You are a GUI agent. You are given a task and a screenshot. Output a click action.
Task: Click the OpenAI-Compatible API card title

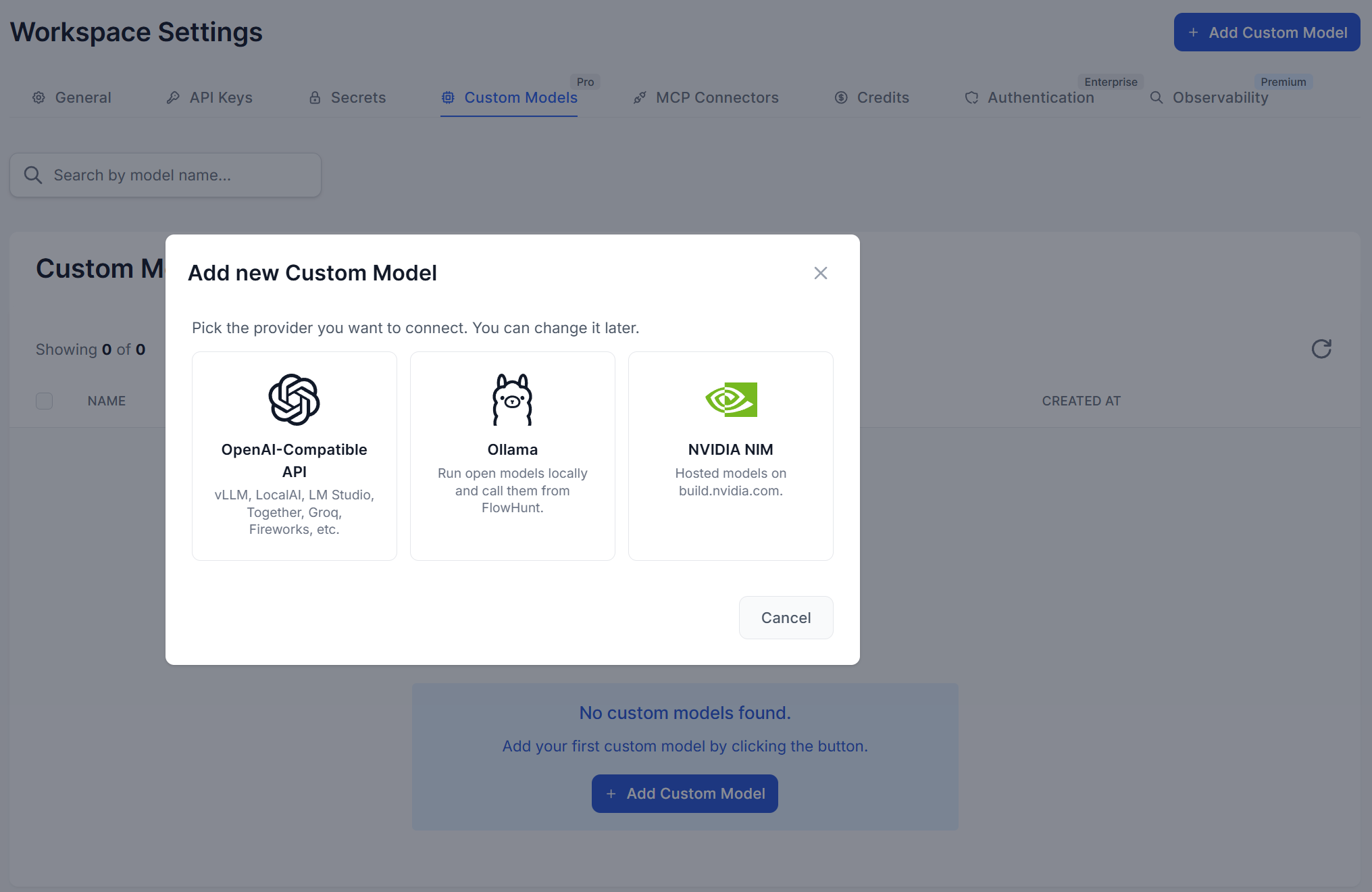(x=295, y=460)
